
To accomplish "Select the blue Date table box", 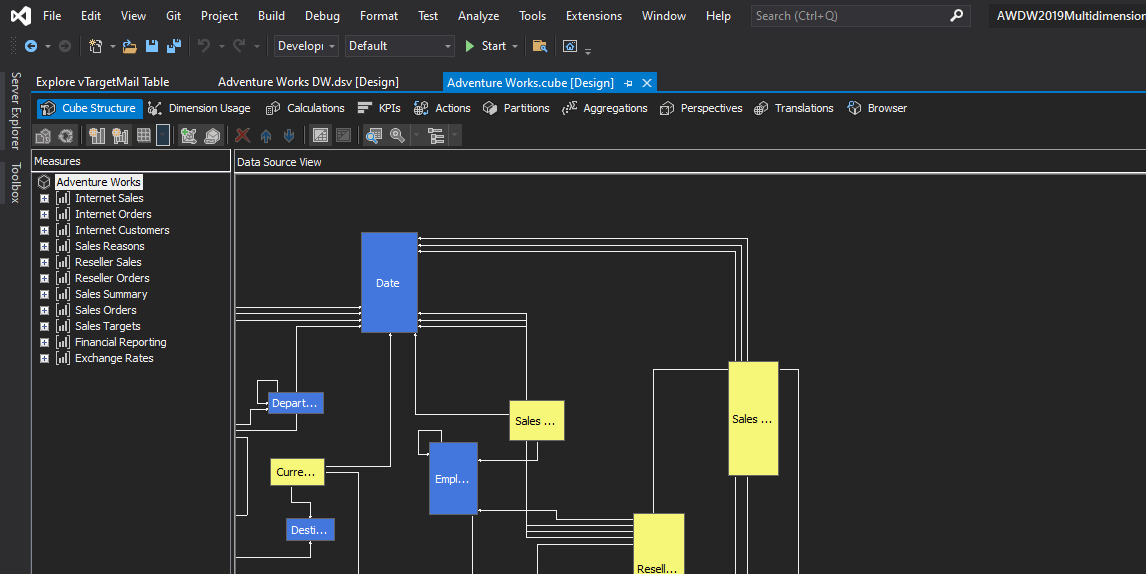I will (x=388, y=283).
